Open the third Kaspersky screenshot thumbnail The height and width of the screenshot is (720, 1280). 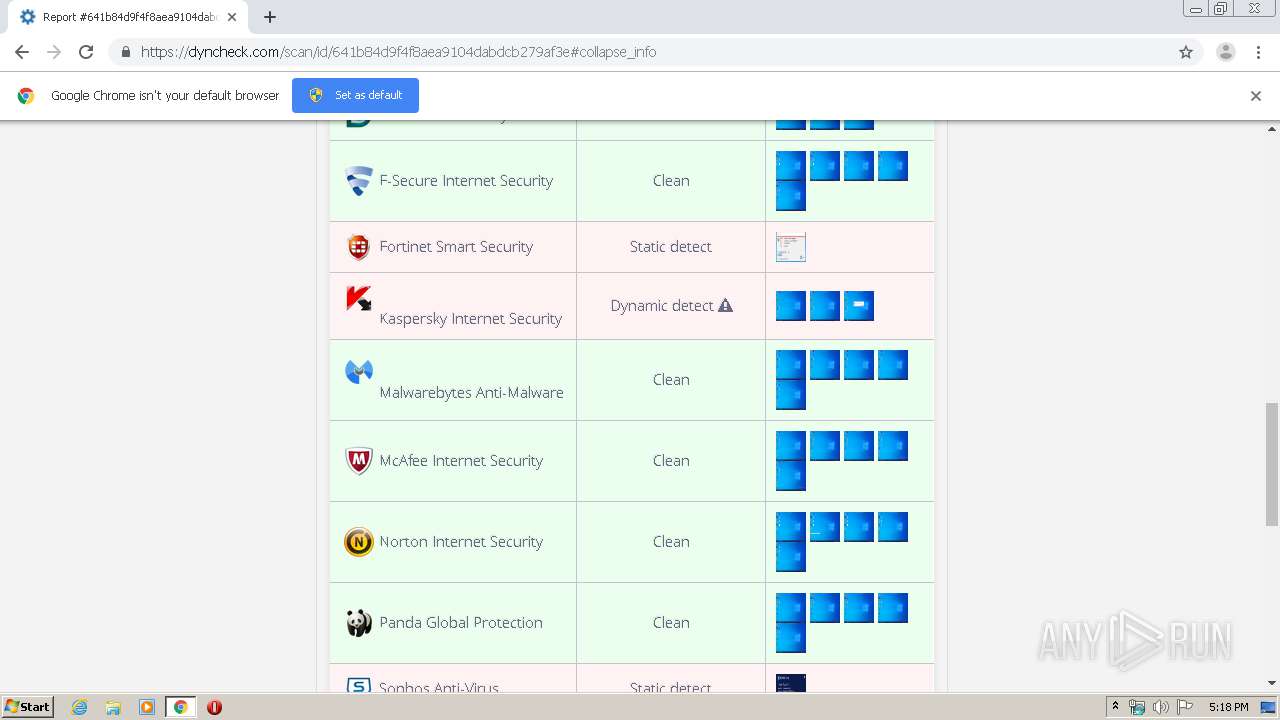(x=859, y=306)
